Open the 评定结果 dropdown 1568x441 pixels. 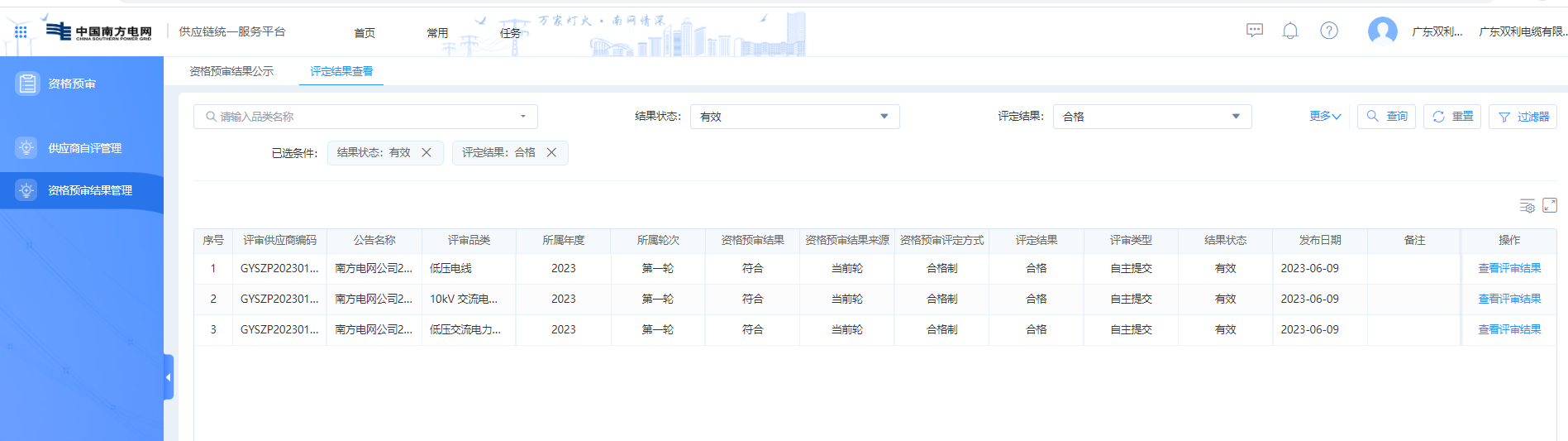click(x=1151, y=117)
